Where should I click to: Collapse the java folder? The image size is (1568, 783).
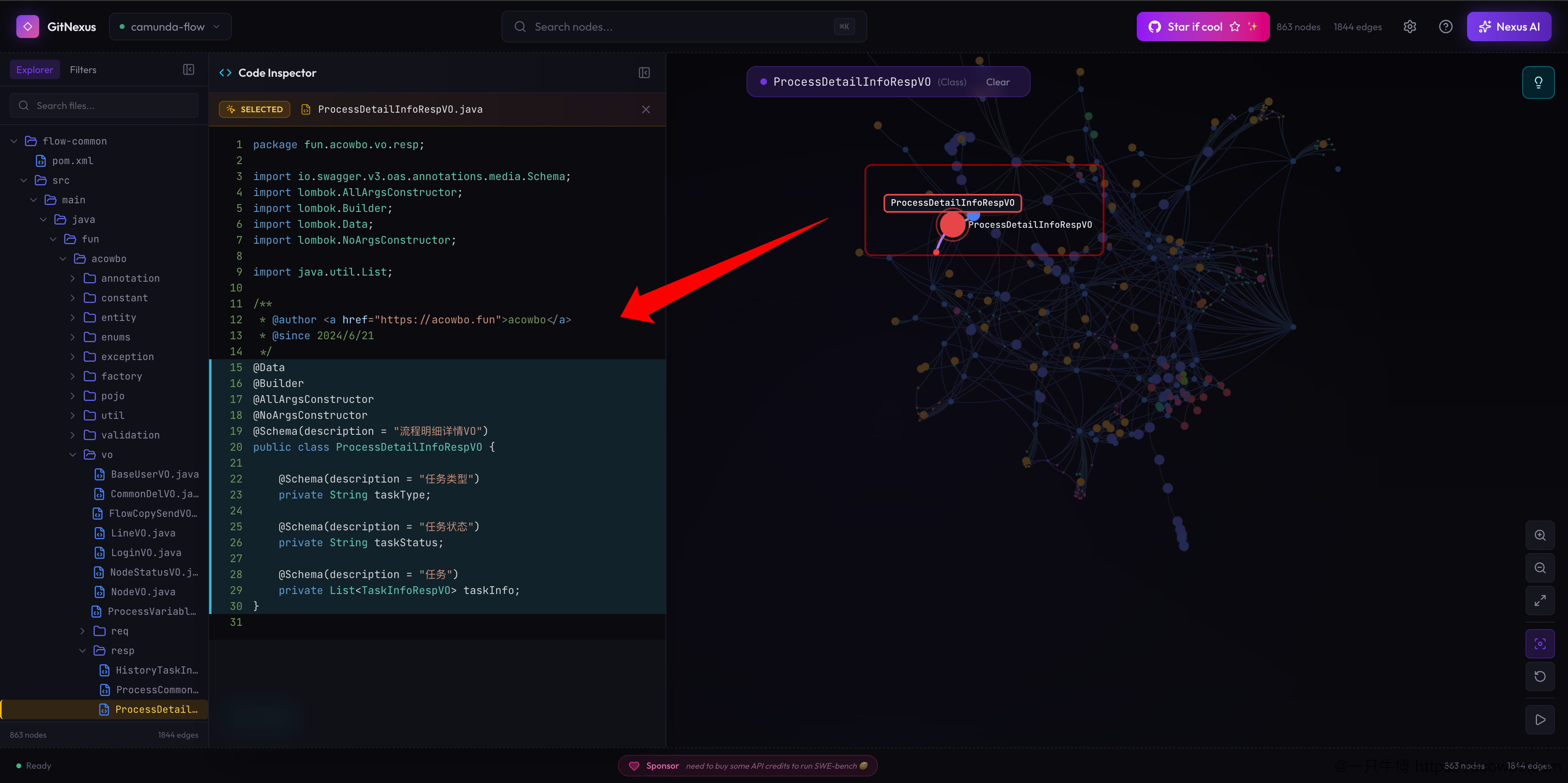point(43,220)
